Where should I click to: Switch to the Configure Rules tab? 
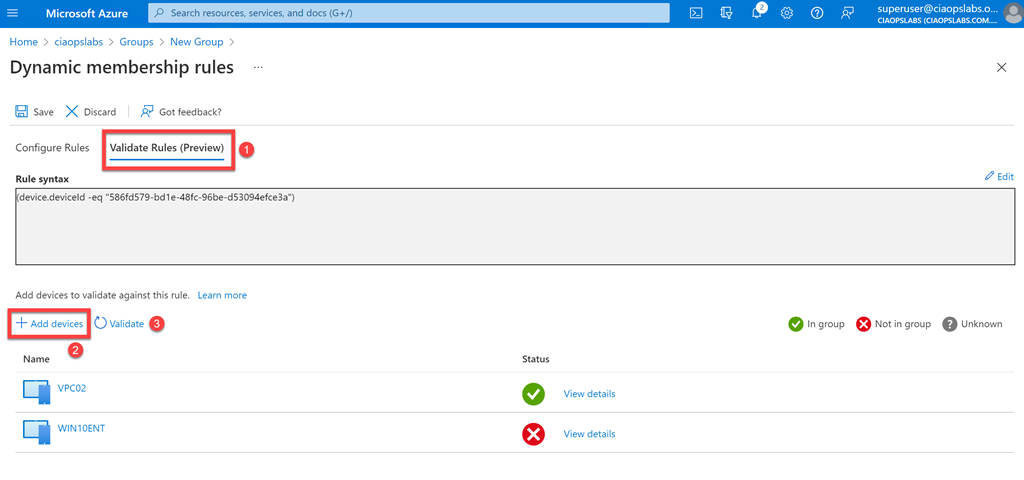(x=52, y=148)
